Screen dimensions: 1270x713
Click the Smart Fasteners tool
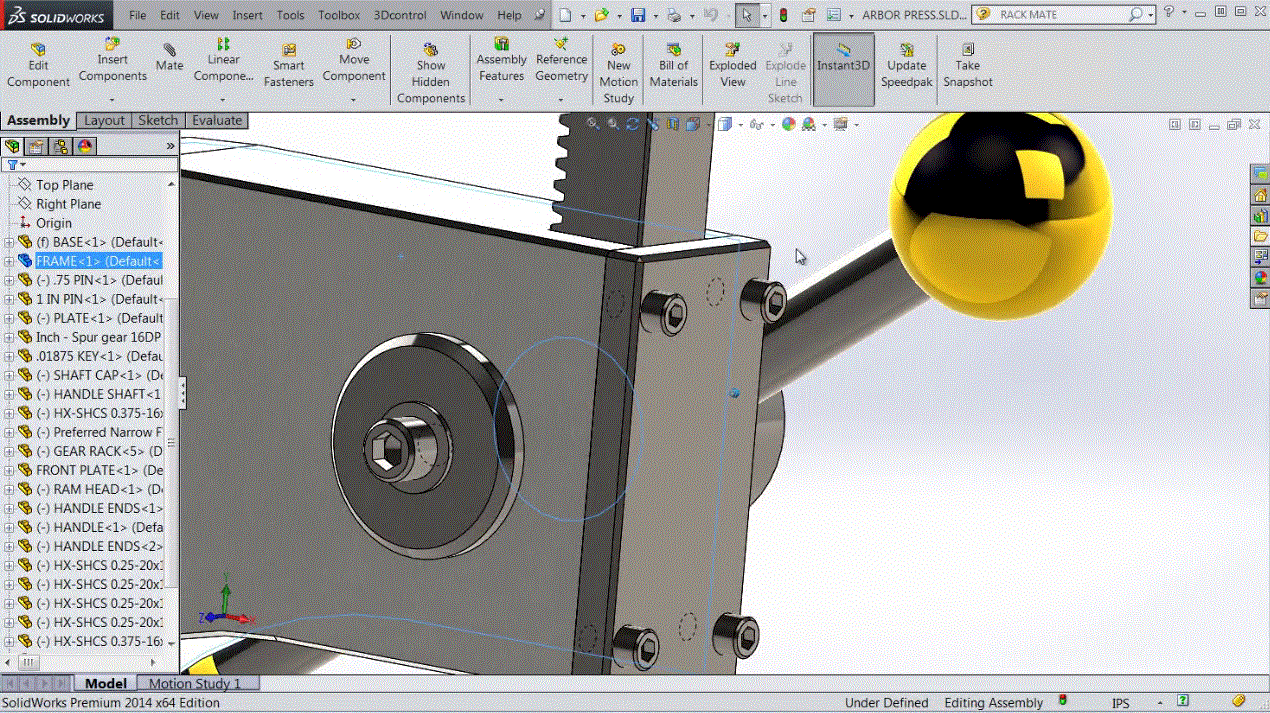point(288,66)
